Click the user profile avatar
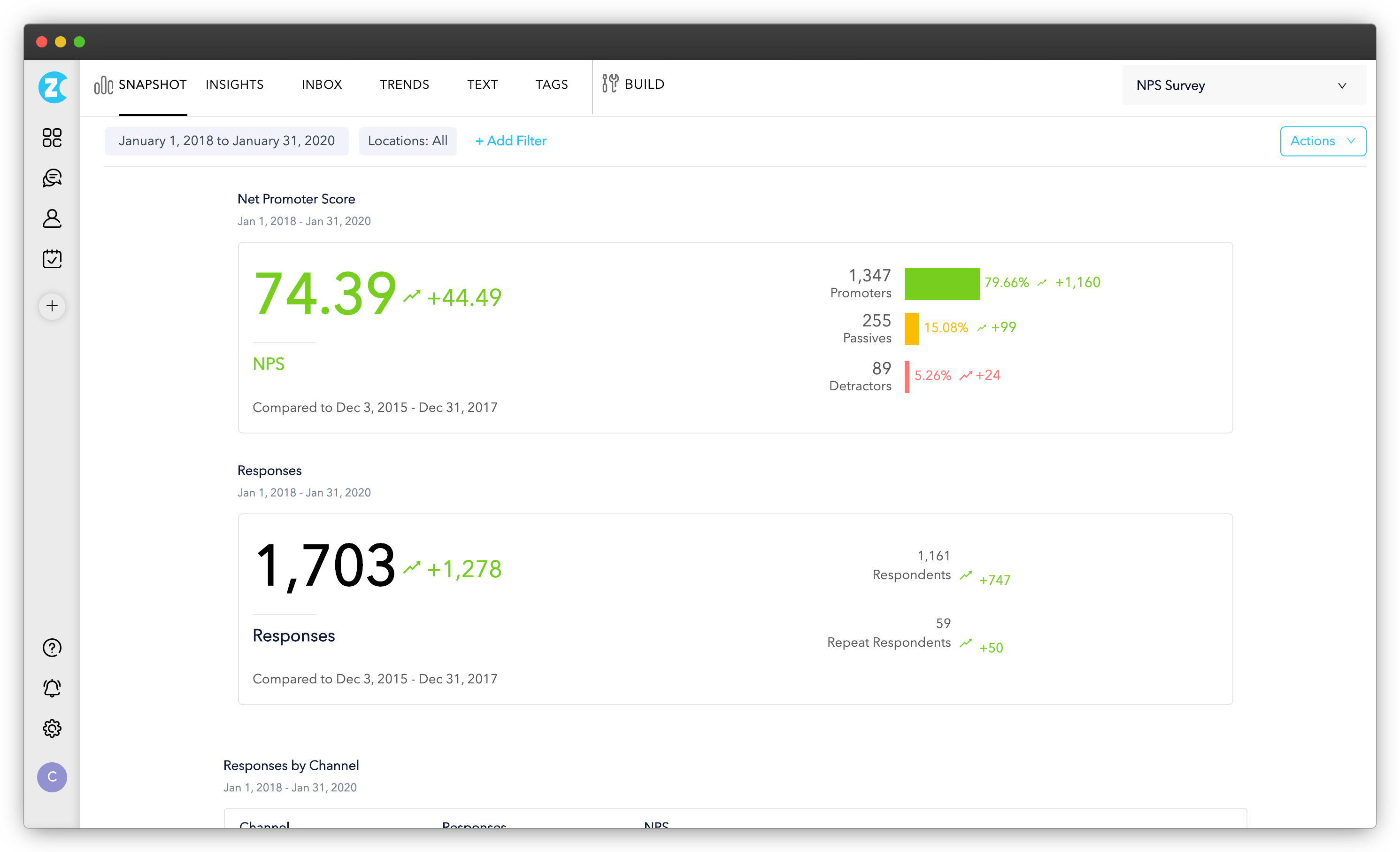 pos(51,777)
